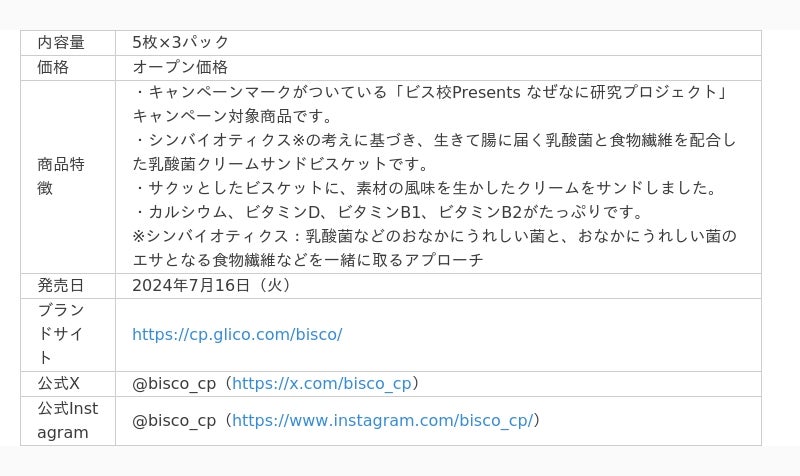Open the cp.glico.com/bisco brand site link
The height and width of the screenshot is (476, 800).
tap(237, 334)
